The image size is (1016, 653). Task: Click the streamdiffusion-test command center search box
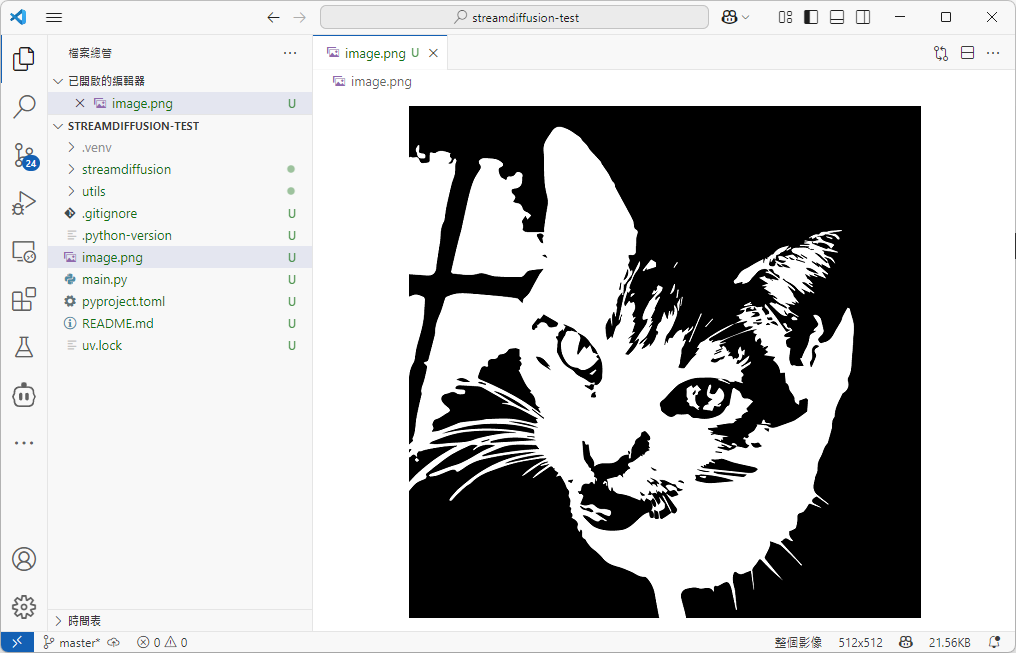(x=514, y=17)
